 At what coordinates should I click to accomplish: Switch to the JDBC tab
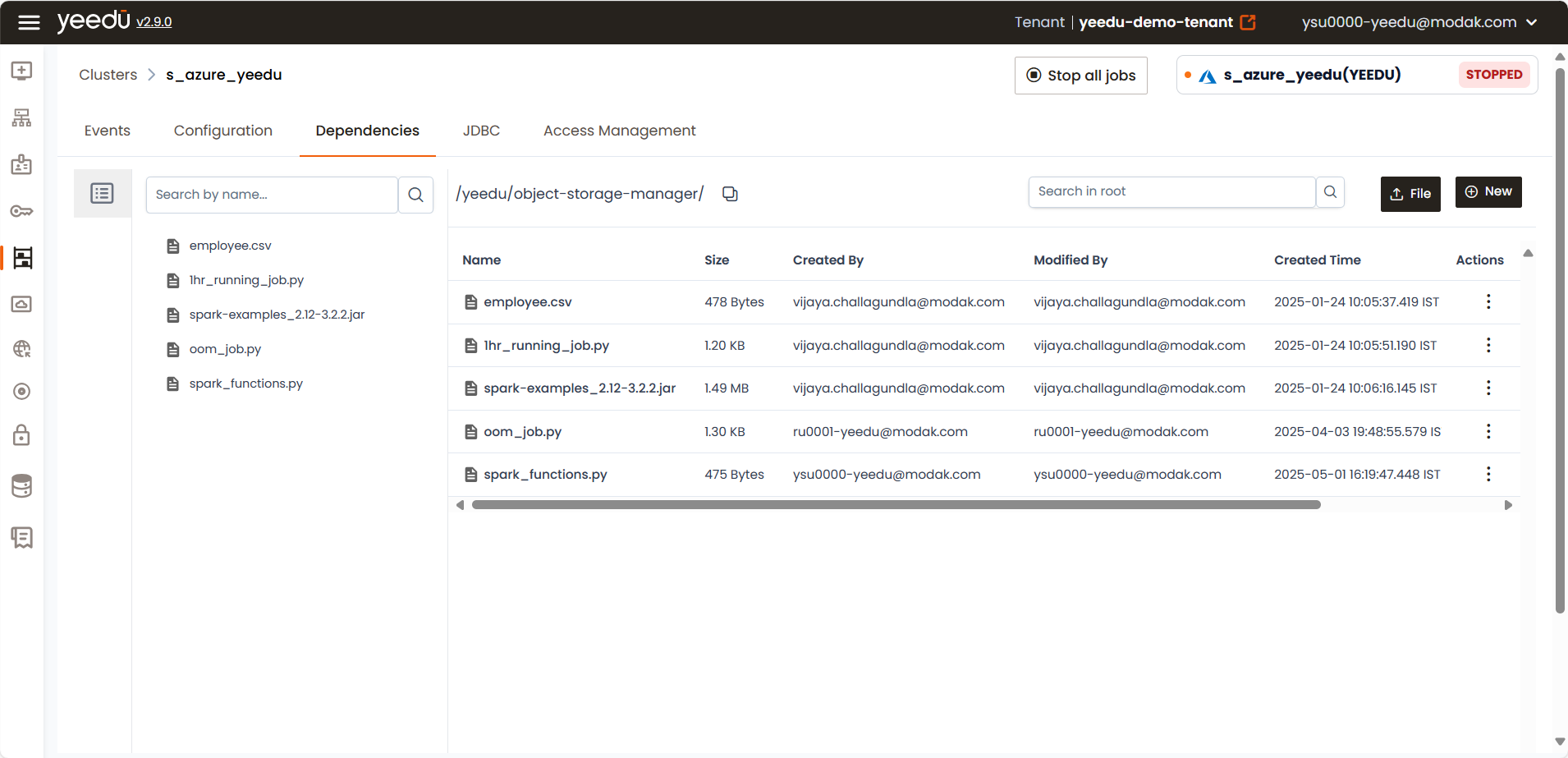(x=481, y=131)
